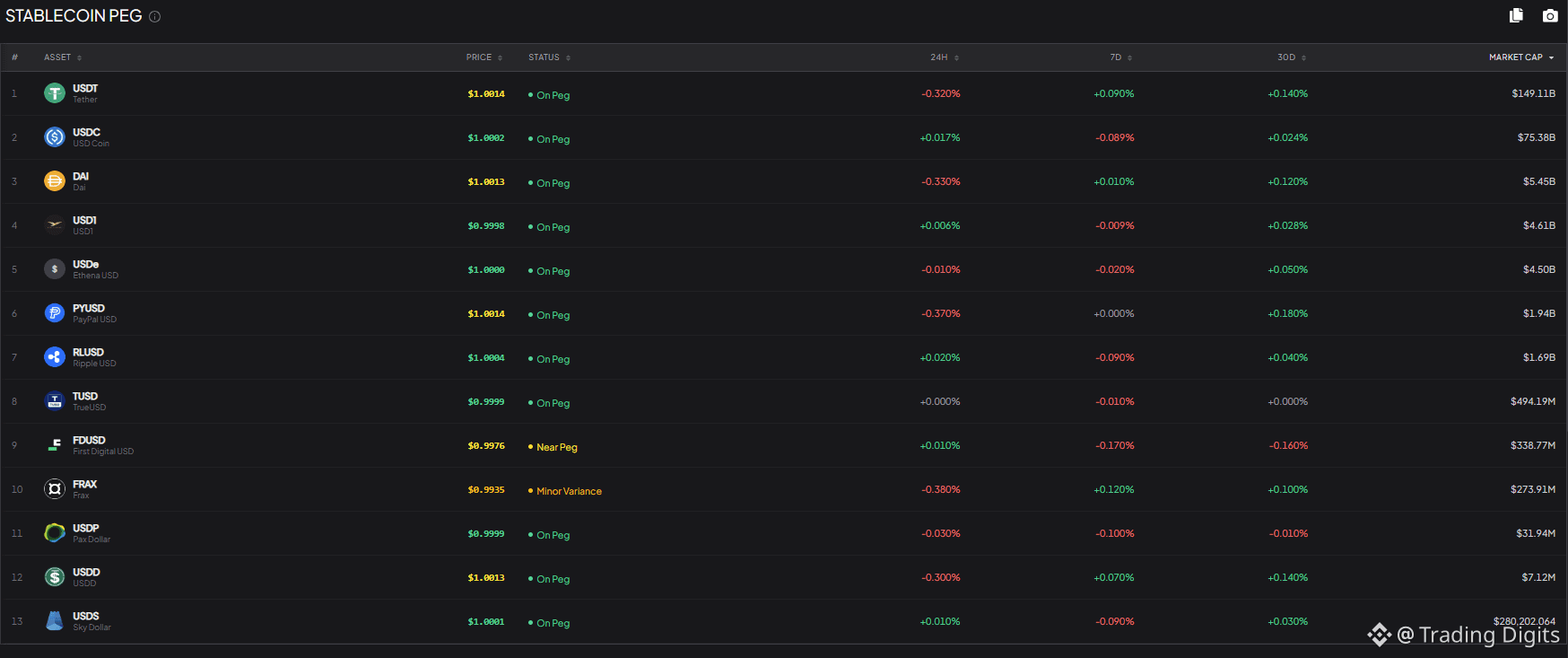Click the $338.77M market cap value
Image resolution: width=1568 pixels, height=658 pixels.
[1532, 445]
